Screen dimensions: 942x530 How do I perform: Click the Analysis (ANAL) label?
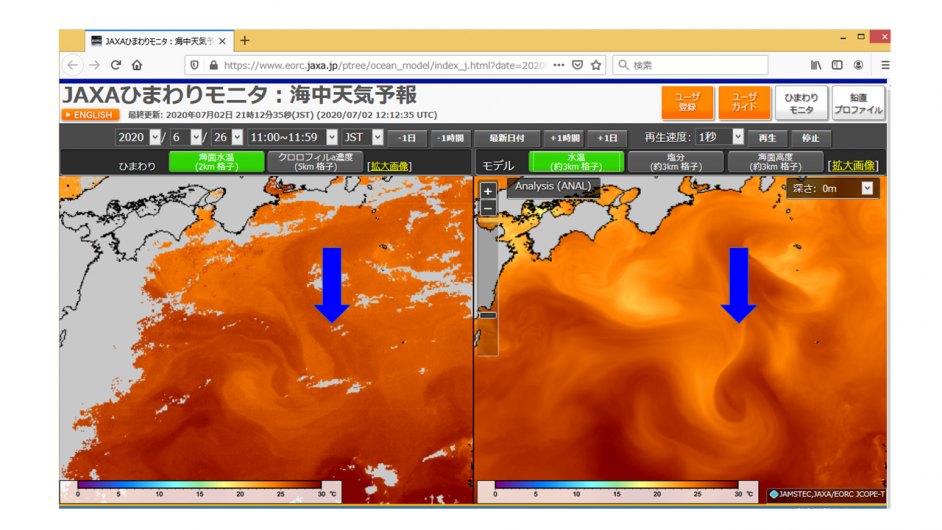pyautogui.click(x=553, y=186)
